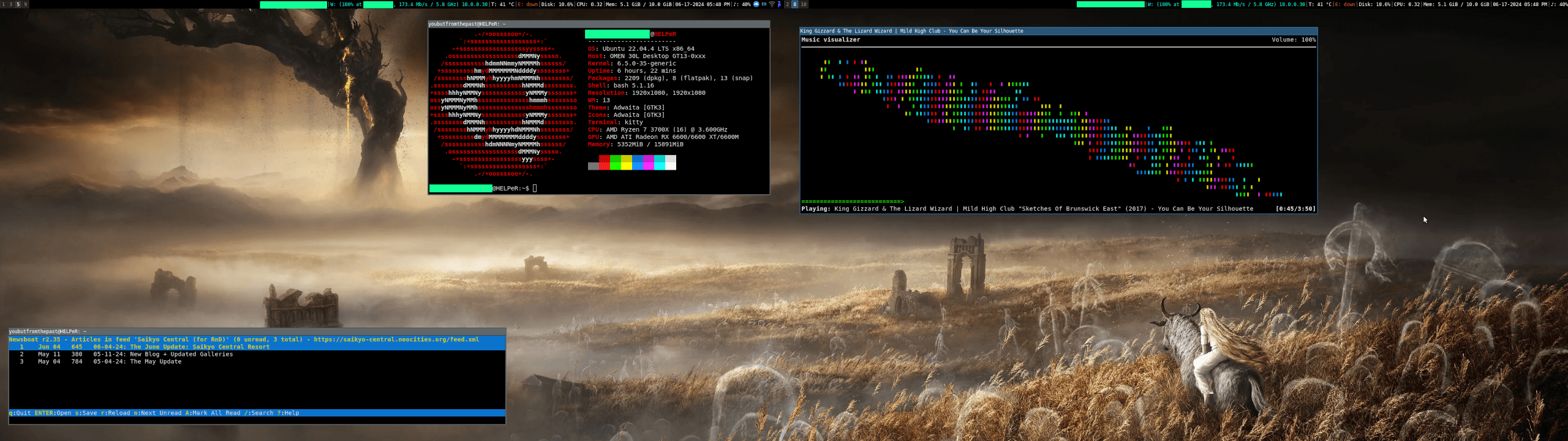Click the CPU: AMD Ryzen 7 3700X line
Image resolution: width=1568 pixels, height=441 pixels.
click(657, 129)
